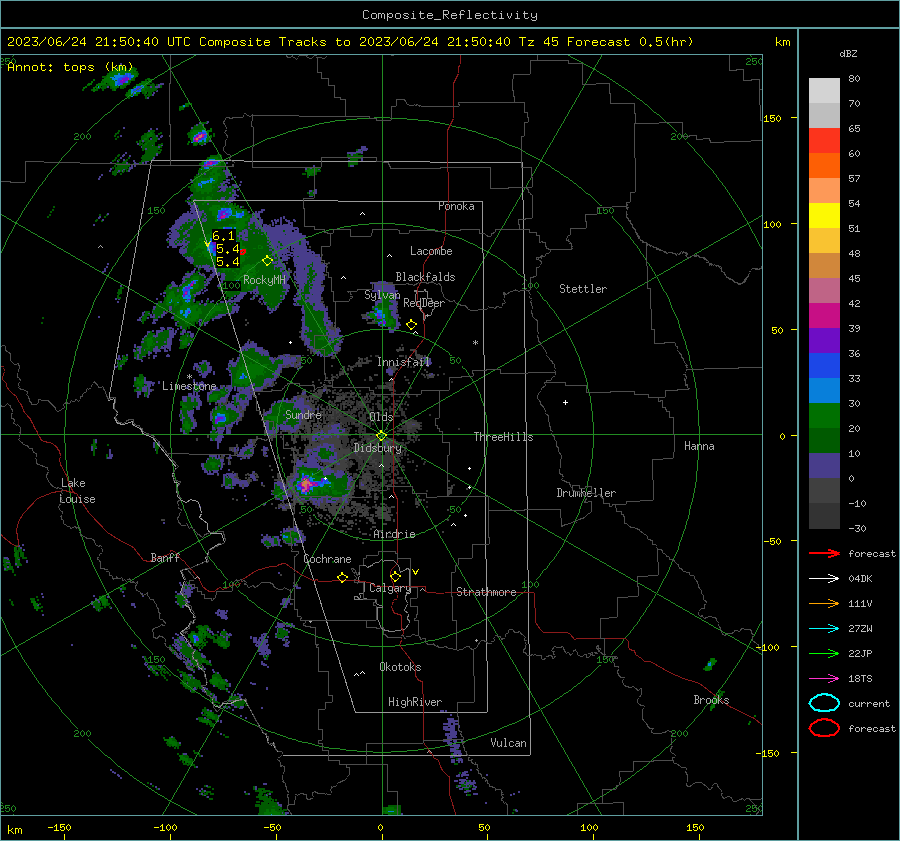The height and width of the screenshot is (841, 900).
Task: Click the cyan current ellipse icon
Action: [x=824, y=703]
